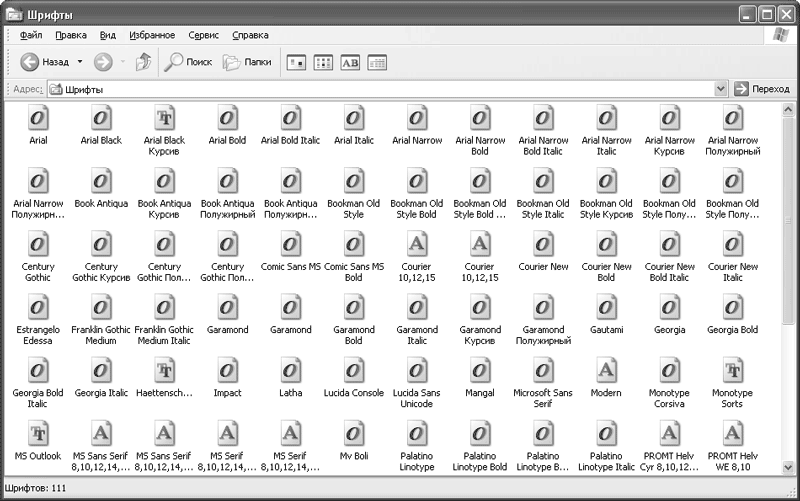
Task: Select the Arial Narrow Bold Italic font
Action: point(543,131)
